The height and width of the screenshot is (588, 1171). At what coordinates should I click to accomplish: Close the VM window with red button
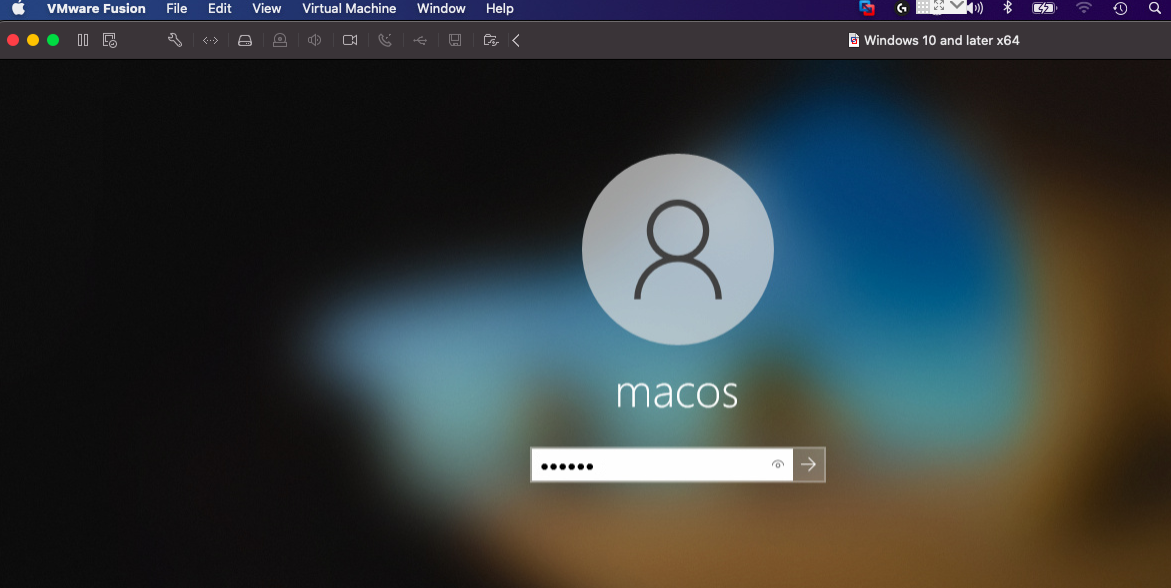click(13, 40)
